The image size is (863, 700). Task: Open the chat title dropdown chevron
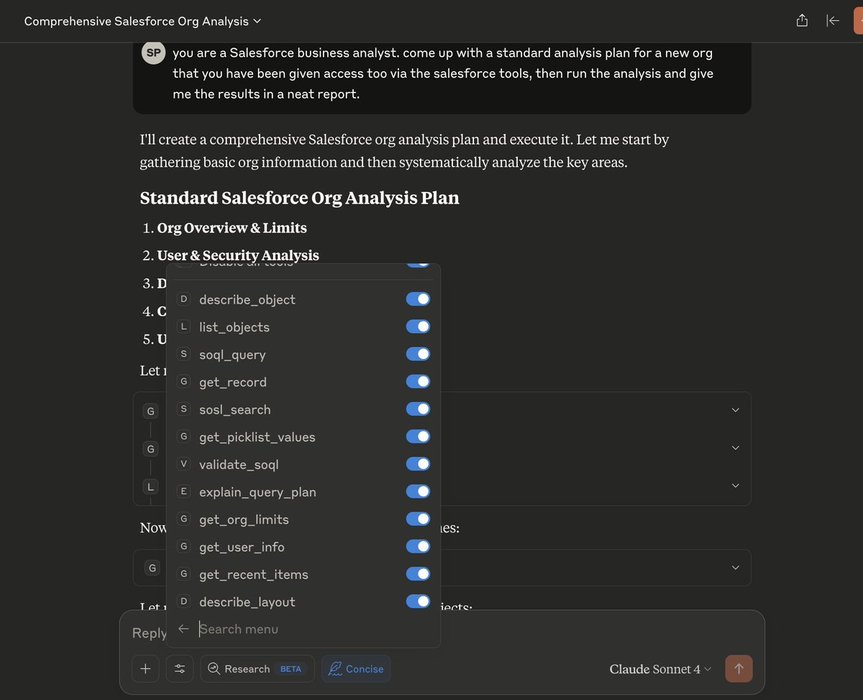click(257, 21)
